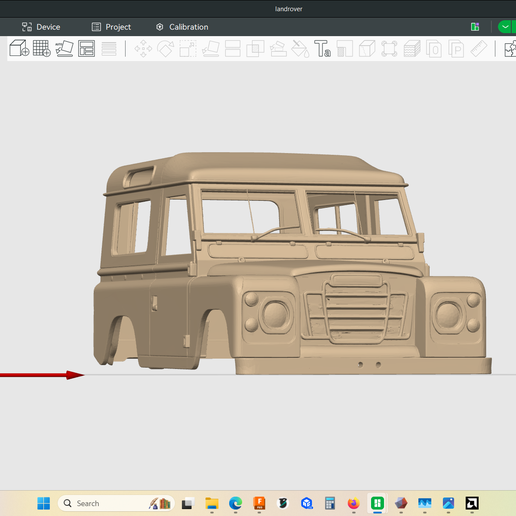This screenshot has height=516, width=516.
Task: Select the Measure ruler tool
Action: click(x=479, y=49)
